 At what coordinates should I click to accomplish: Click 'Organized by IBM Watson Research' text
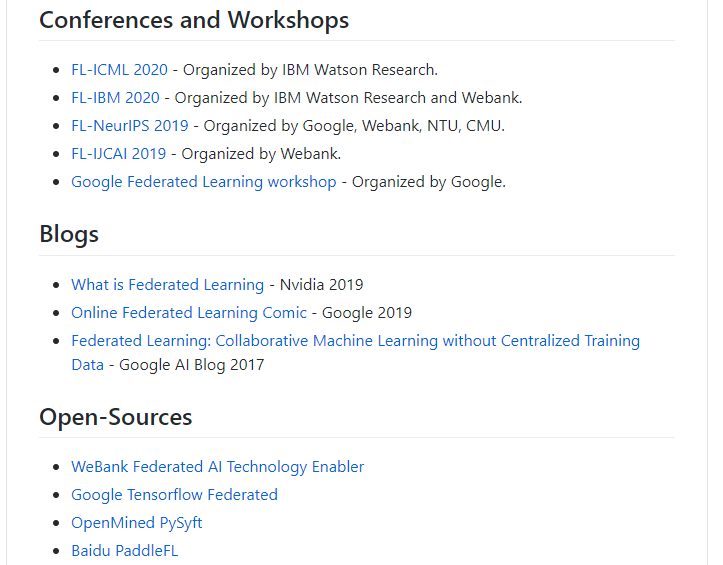click(x=309, y=70)
